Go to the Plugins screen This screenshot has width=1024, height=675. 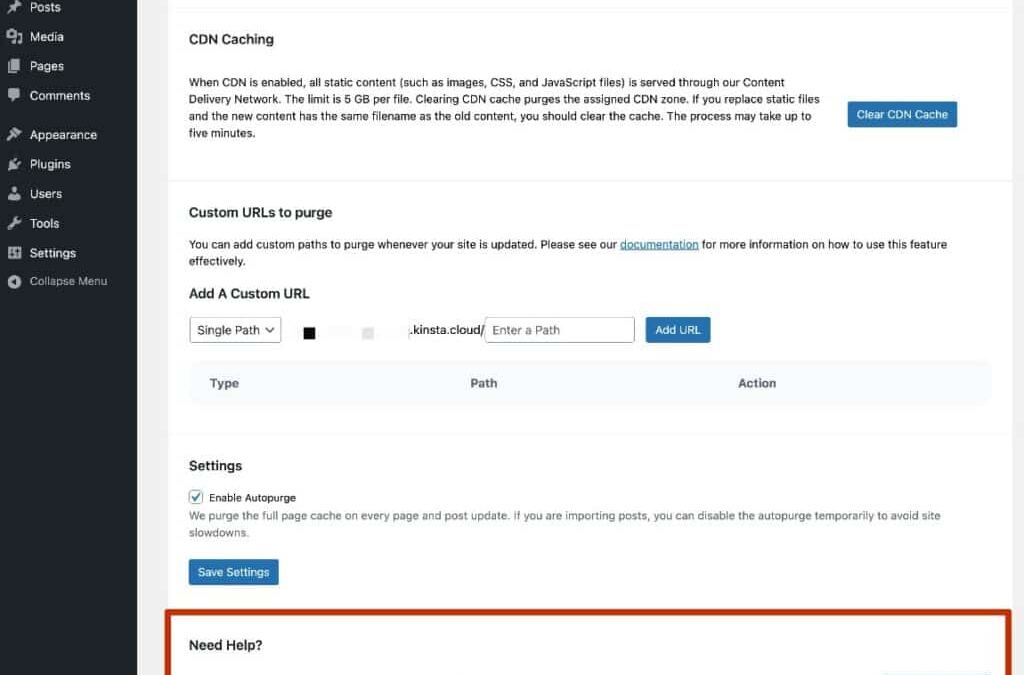[x=46, y=164]
